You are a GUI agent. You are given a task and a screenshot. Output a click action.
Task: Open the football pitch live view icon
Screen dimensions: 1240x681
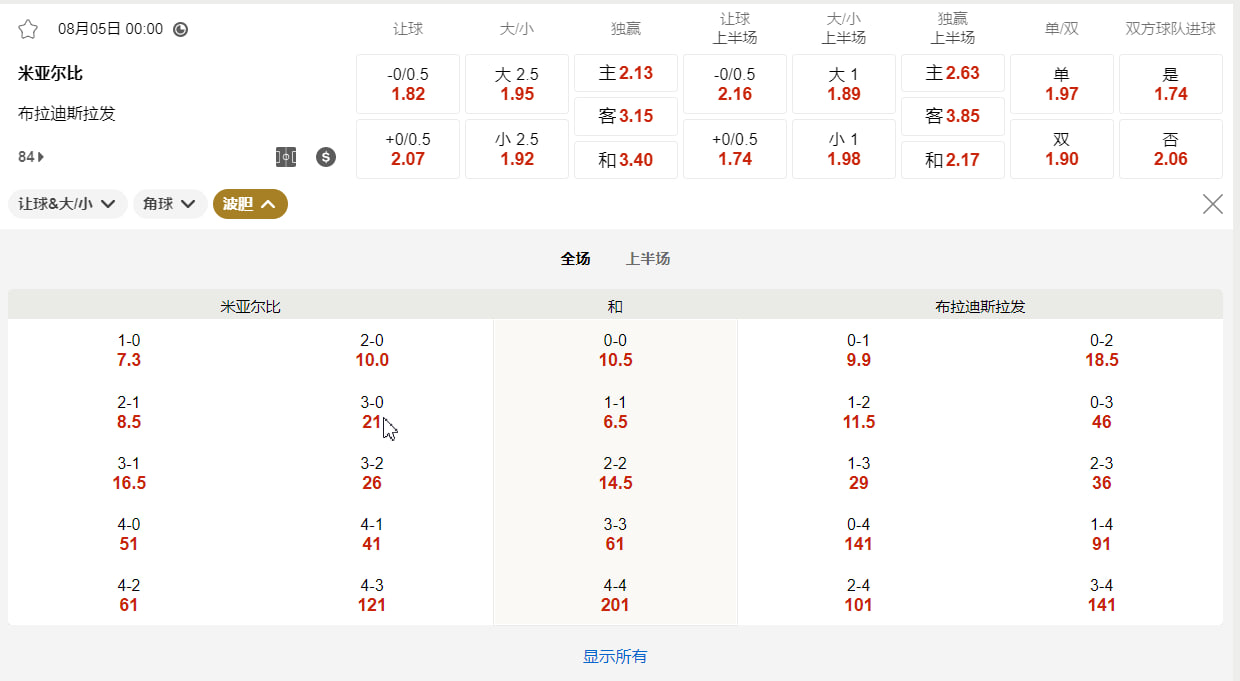(x=286, y=157)
